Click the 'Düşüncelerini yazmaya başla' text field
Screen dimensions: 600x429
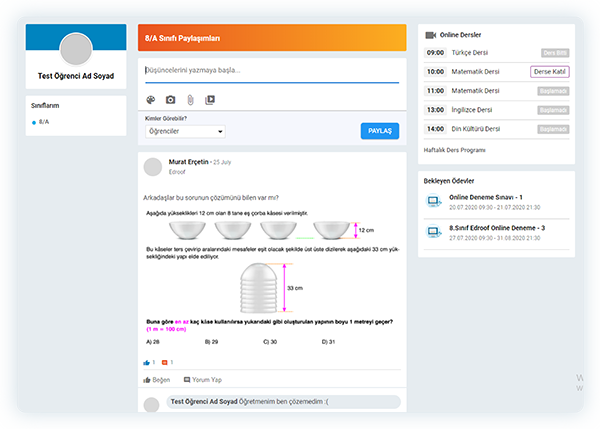click(x=270, y=71)
